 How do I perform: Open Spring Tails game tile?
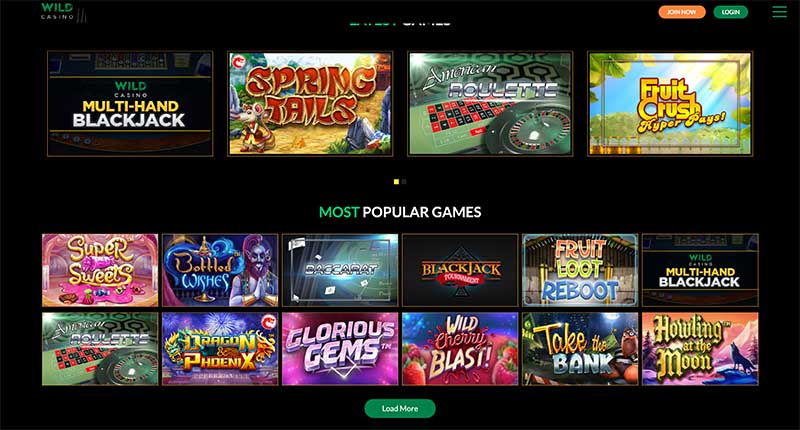pos(310,104)
